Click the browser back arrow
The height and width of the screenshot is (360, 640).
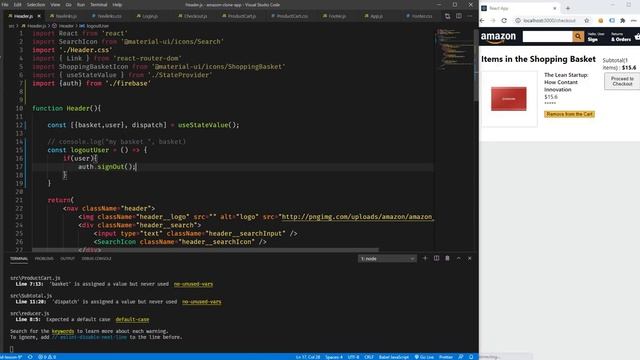click(482, 20)
